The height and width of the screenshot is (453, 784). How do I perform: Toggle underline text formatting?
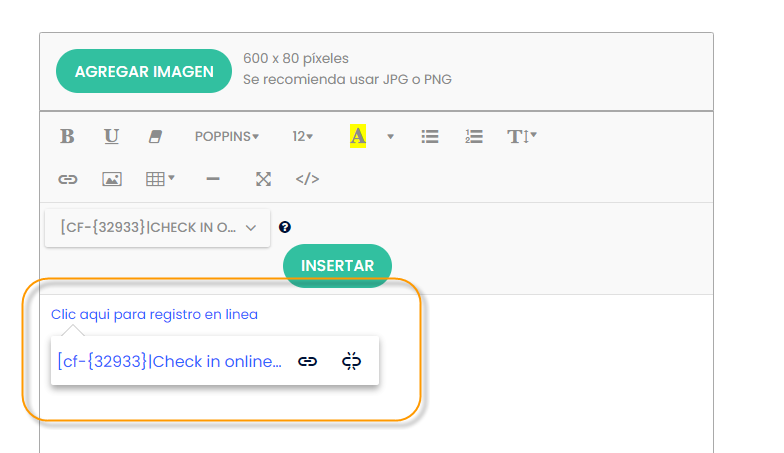click(111, 136)
